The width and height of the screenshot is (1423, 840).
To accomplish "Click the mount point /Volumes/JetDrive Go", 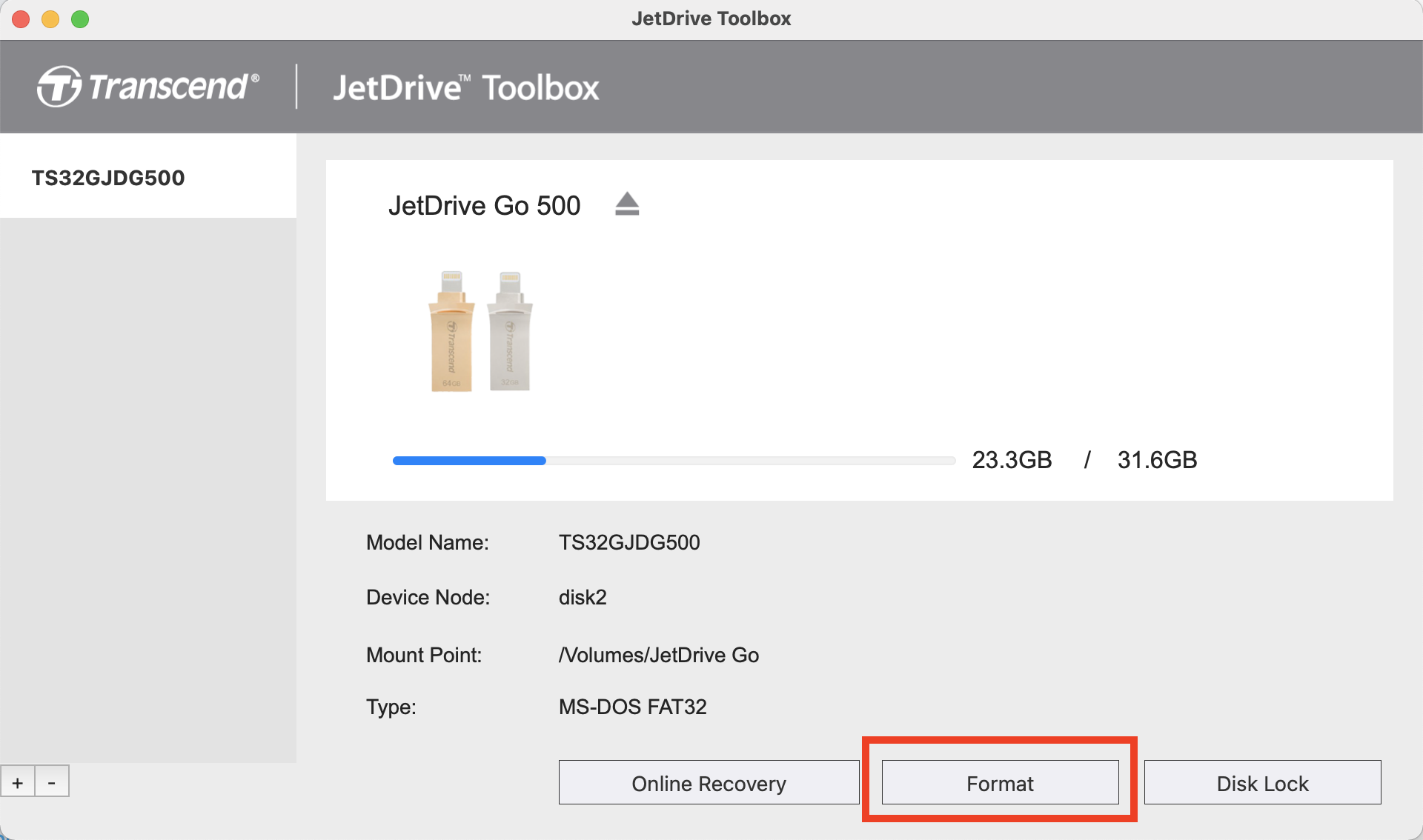I will coord(659,655).
